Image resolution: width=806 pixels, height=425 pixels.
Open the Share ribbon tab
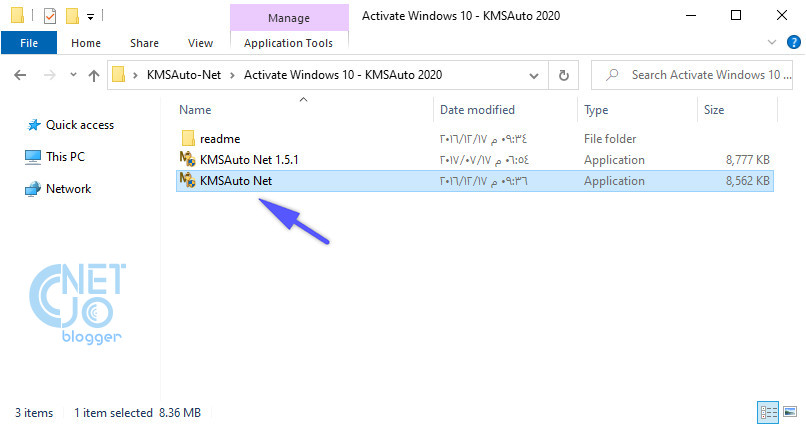tap(144, 43)
